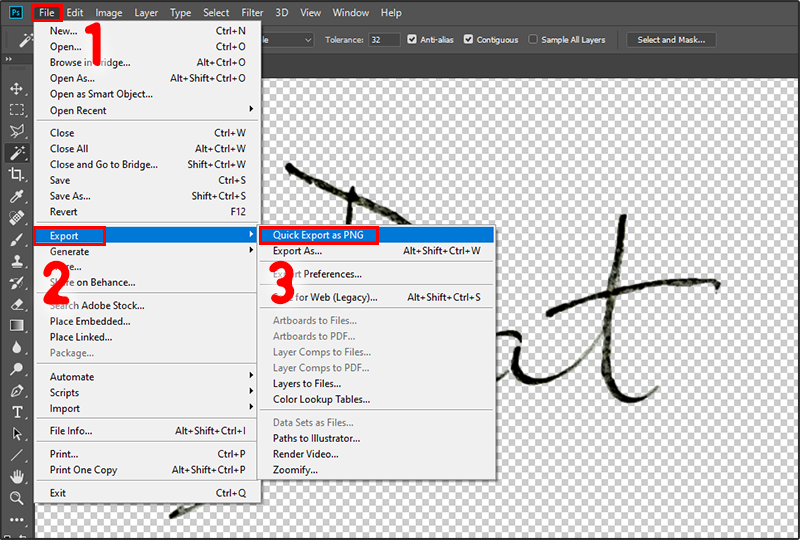Choose Close All menu item
The width and height of the screenshot is (800, 540).
click(147, 149)
